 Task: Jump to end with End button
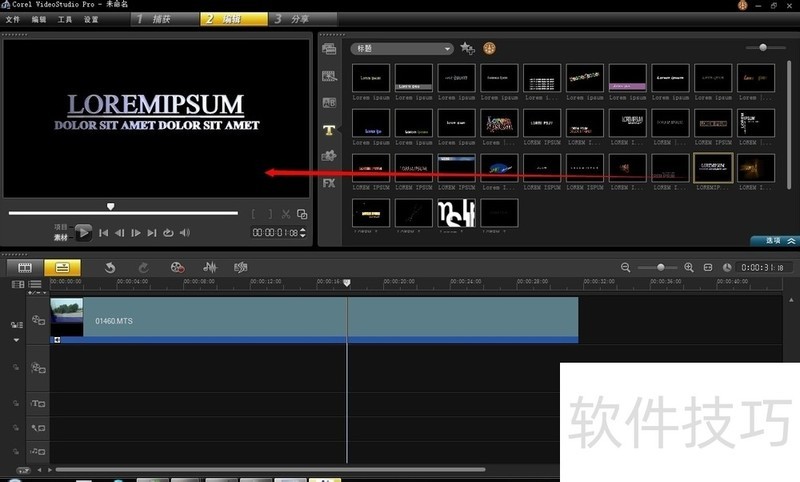pyautogui.click(x=152, y=233)
